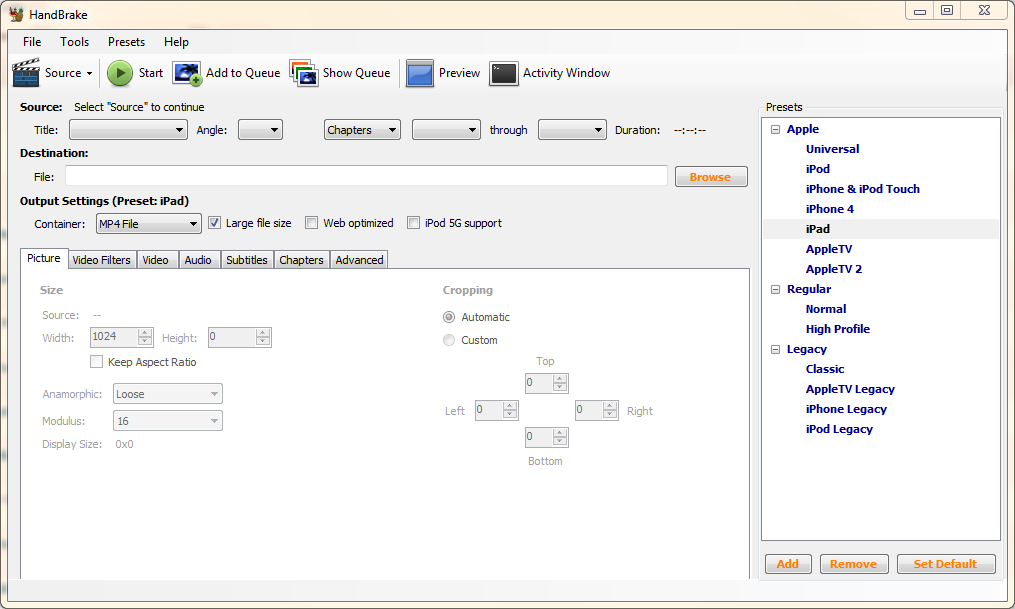
Task: Select the AppleTV Legacy preset
Action: point(850,390)
